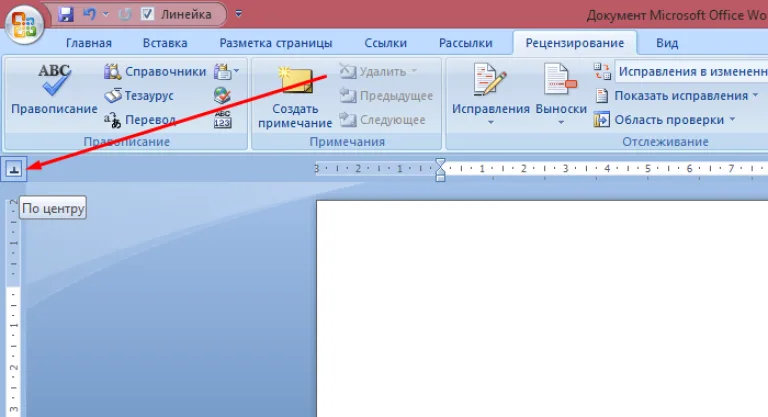Open the Удалить dropdown arrow
The image size is (768, 417).
[414, 72]
